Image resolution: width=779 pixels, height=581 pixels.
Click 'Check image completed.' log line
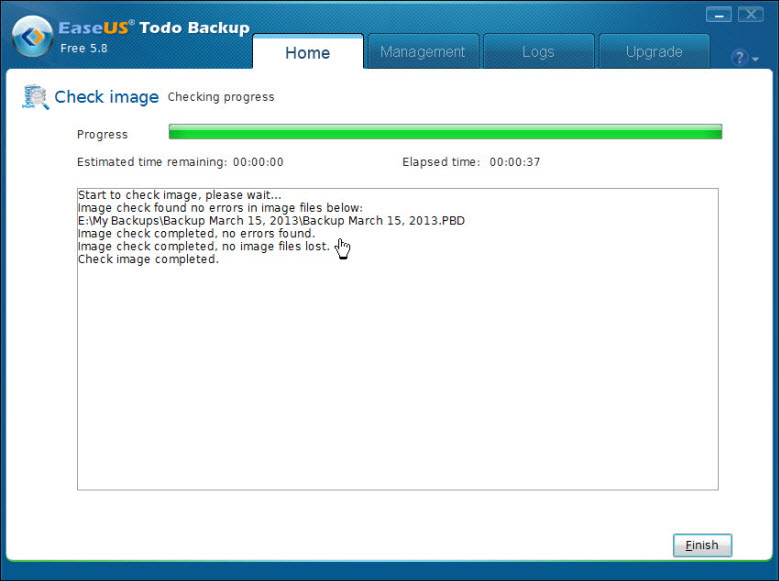149,259
